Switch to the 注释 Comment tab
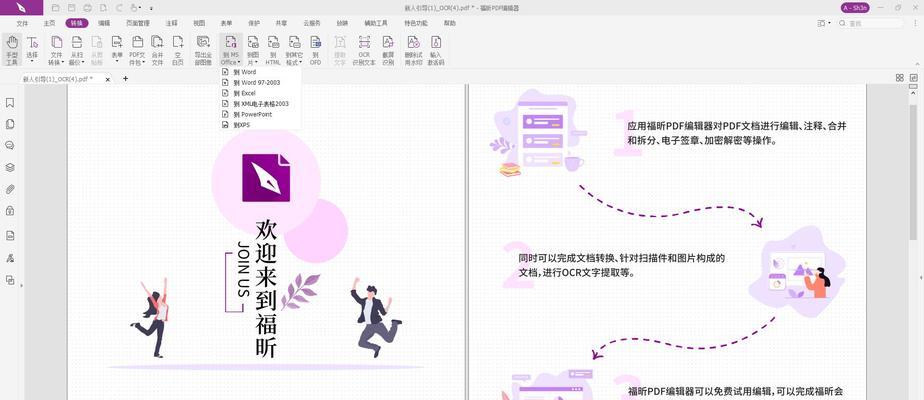 pyautogui.click(x=171, y=23)
